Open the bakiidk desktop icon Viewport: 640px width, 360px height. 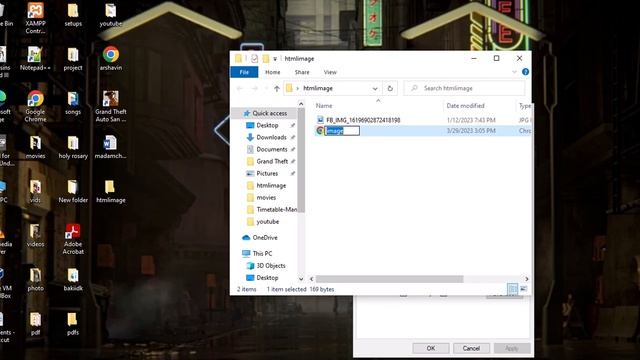point(73,279)
